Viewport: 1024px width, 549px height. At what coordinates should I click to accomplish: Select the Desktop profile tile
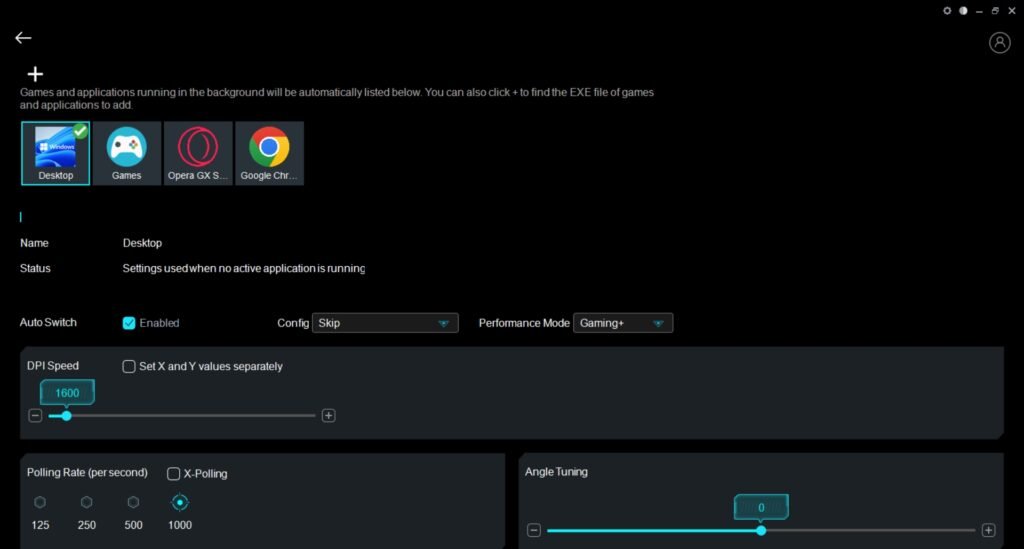56,153
